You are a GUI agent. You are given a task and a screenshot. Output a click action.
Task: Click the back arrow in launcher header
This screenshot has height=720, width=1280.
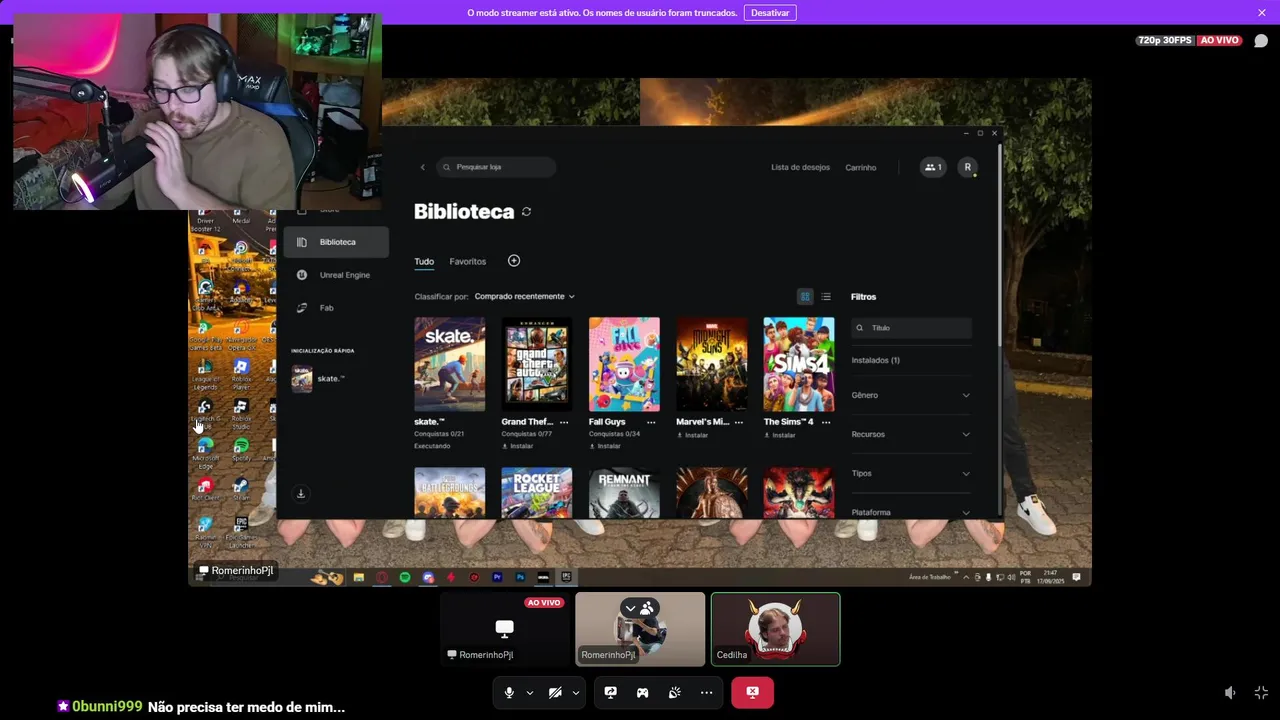tap(422, 167)
